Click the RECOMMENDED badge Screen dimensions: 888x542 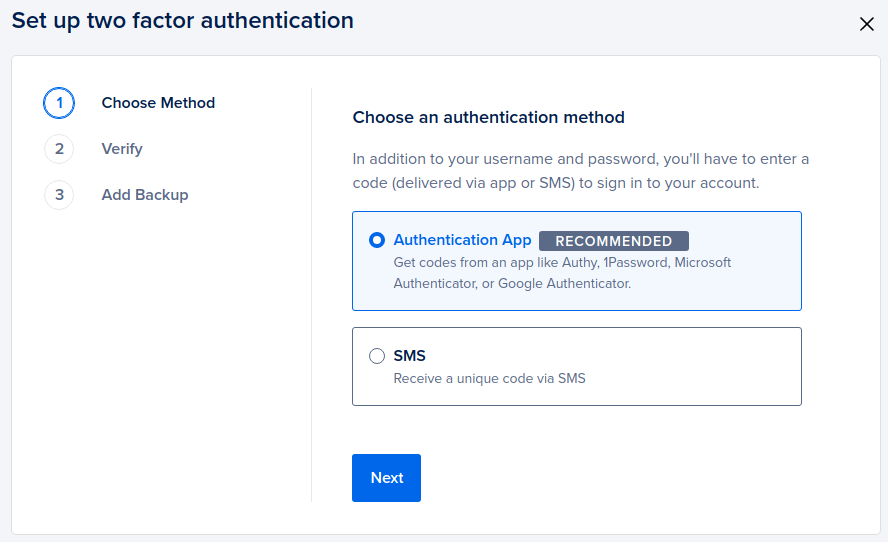[x=614, y=241]
